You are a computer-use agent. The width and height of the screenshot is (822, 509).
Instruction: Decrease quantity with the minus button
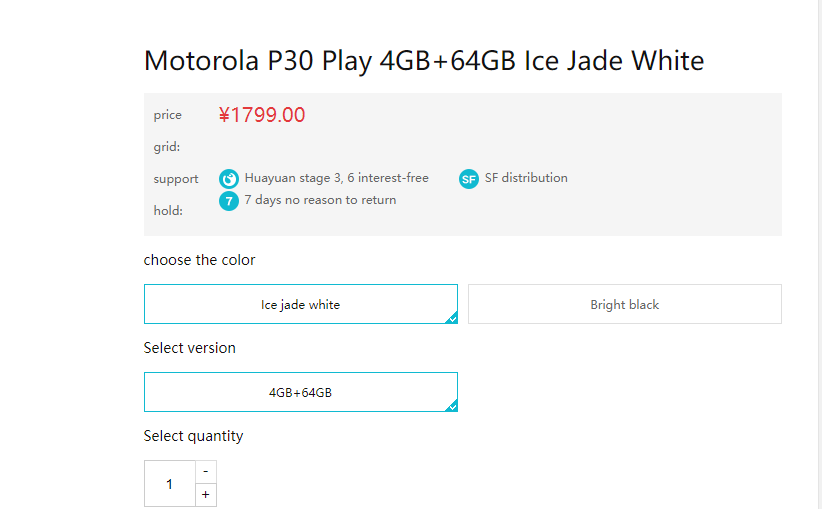205,471
